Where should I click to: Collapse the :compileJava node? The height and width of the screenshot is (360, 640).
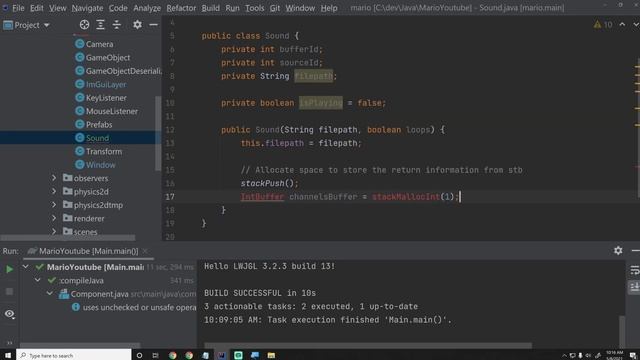[x=38, y=280]
